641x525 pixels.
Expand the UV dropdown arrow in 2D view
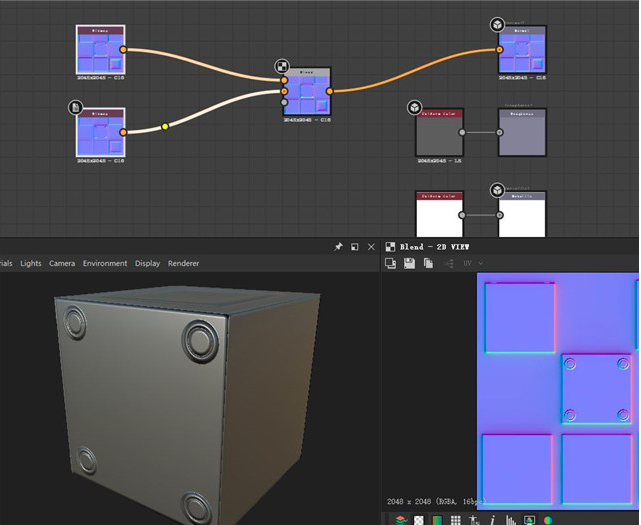[x=481, y=263]
